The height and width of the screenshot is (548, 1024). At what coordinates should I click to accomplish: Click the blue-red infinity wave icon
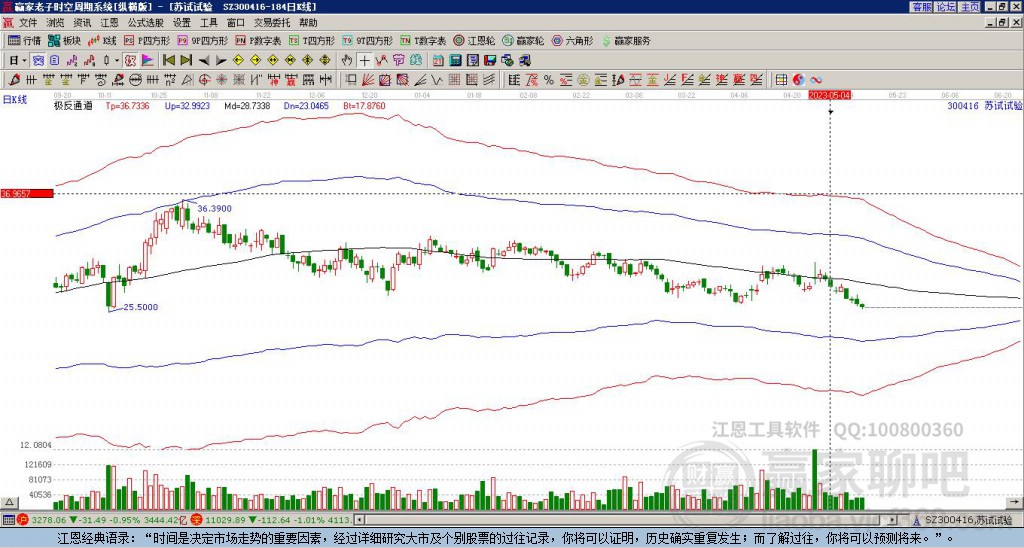[816, 80]
